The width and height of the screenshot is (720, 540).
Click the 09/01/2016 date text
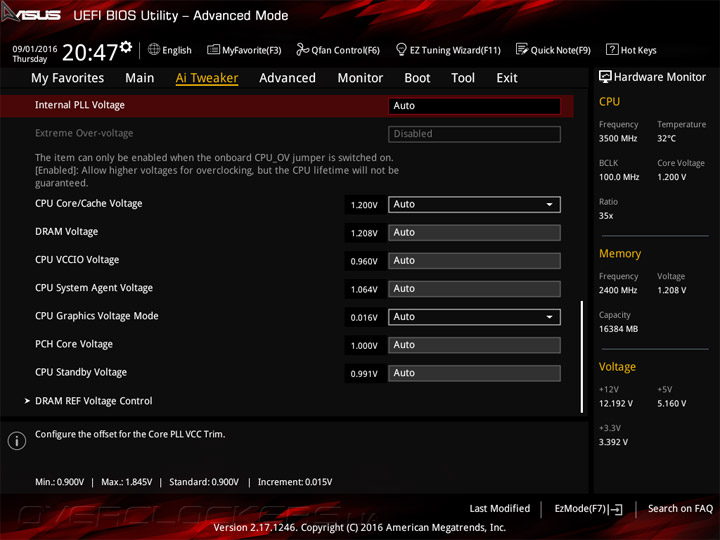point(35,49)
